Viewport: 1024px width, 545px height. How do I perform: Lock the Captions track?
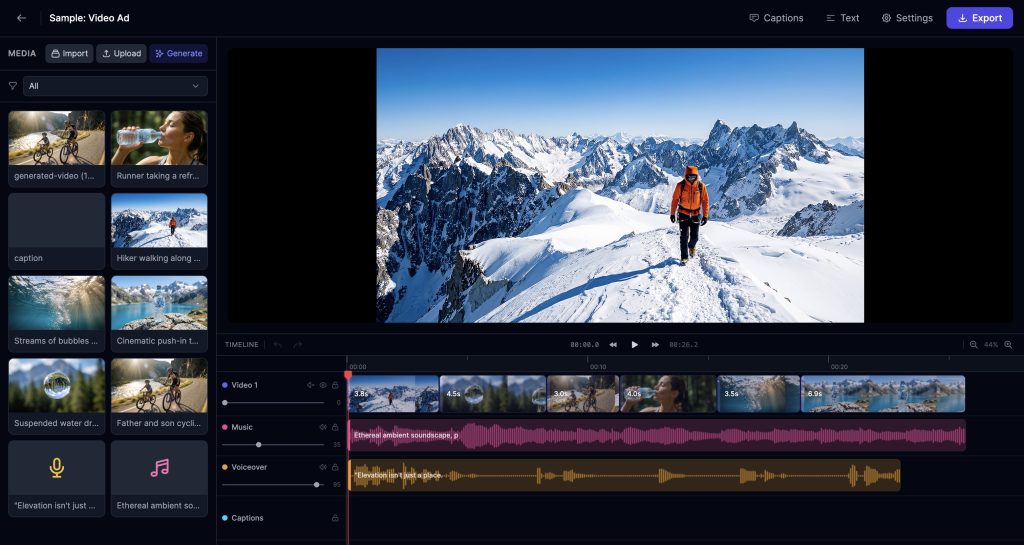(335, 518)
